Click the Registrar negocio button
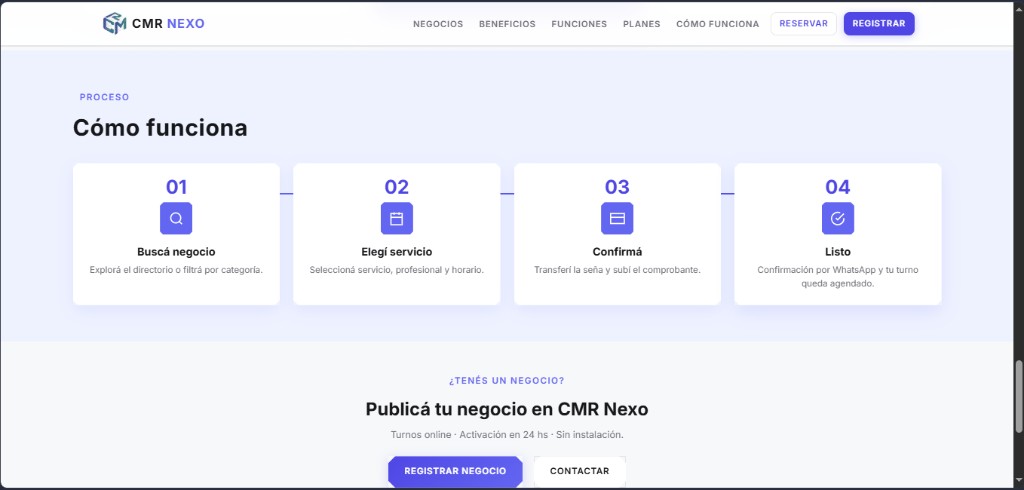 pyautogui.click(x=455, y=471)
